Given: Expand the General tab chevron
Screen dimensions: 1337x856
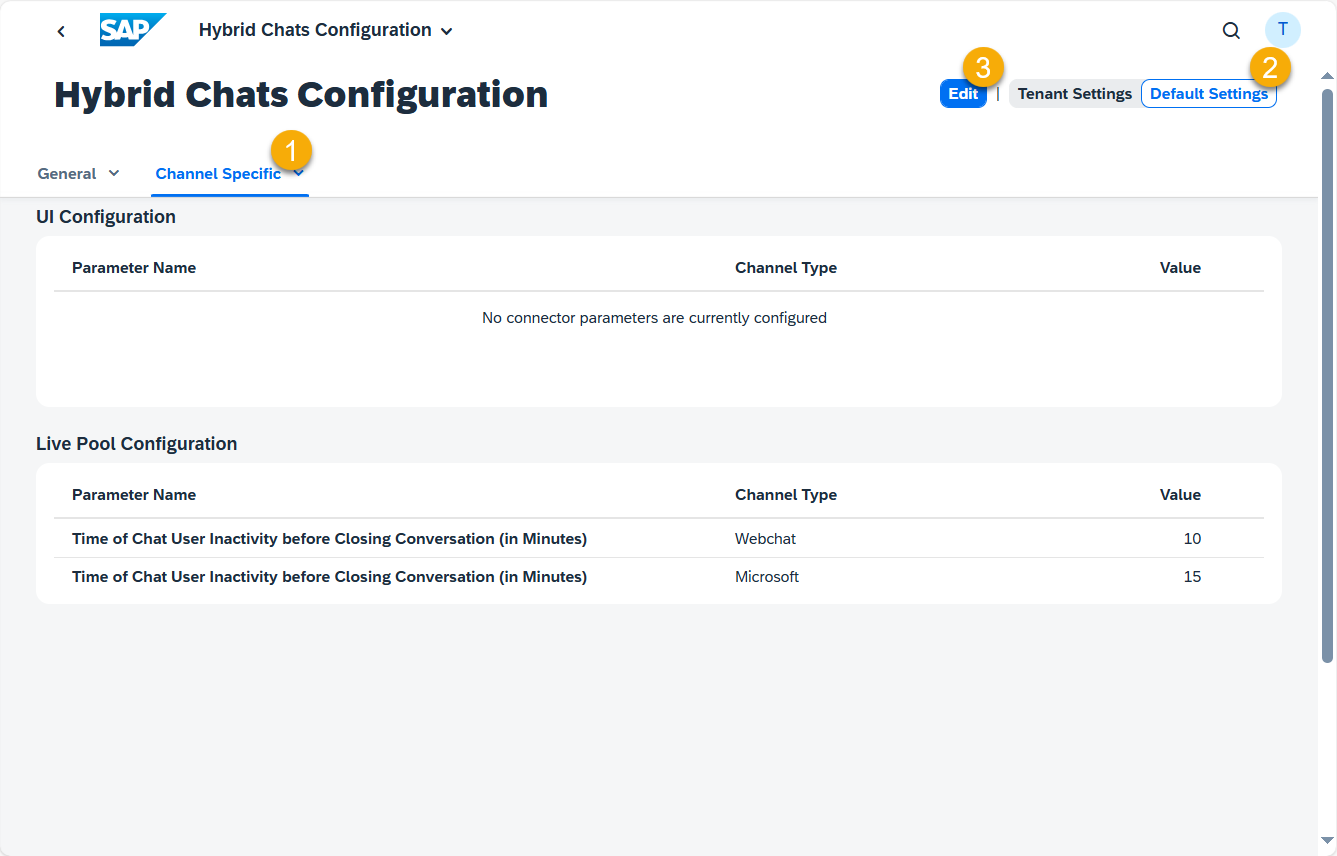Looking at the screenshot, I should pyautogui.click(x=114, y=173).
